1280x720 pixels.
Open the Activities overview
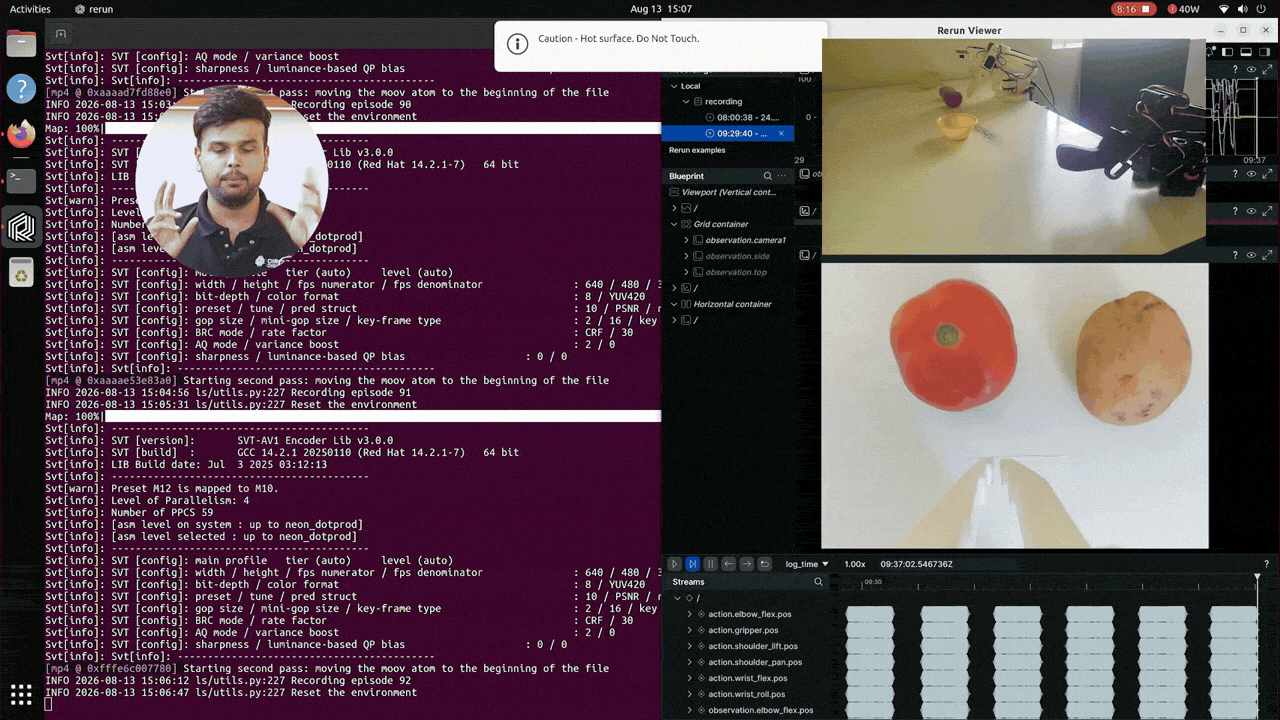pyautogui.click(x=30, y=9)
